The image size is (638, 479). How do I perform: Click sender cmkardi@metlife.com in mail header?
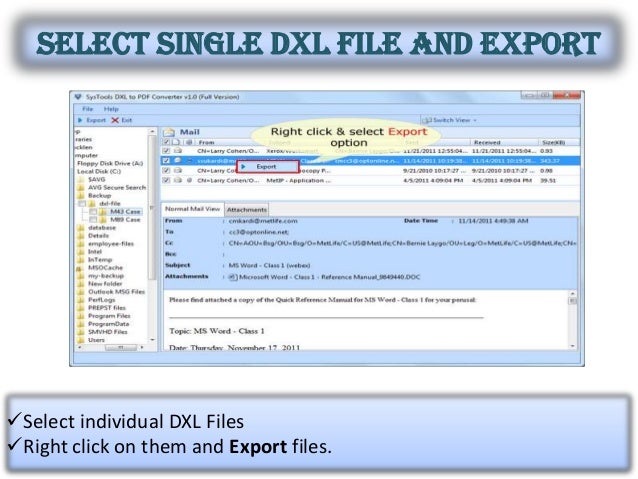263,221
